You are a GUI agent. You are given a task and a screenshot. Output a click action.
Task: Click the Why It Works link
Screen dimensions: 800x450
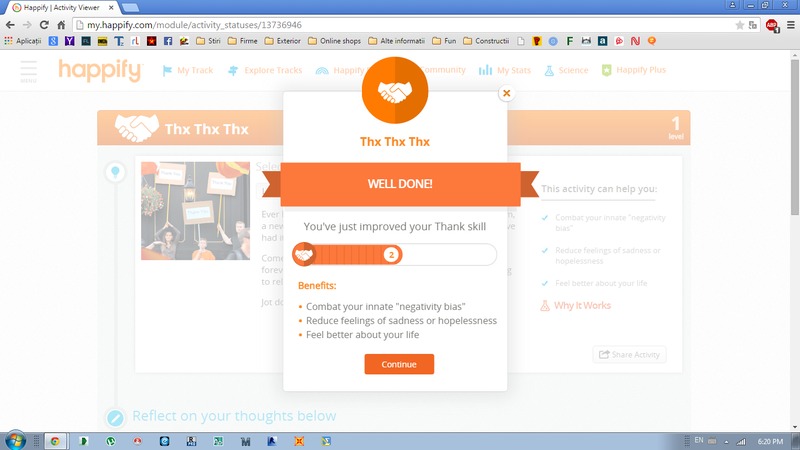tap(576, 306)
